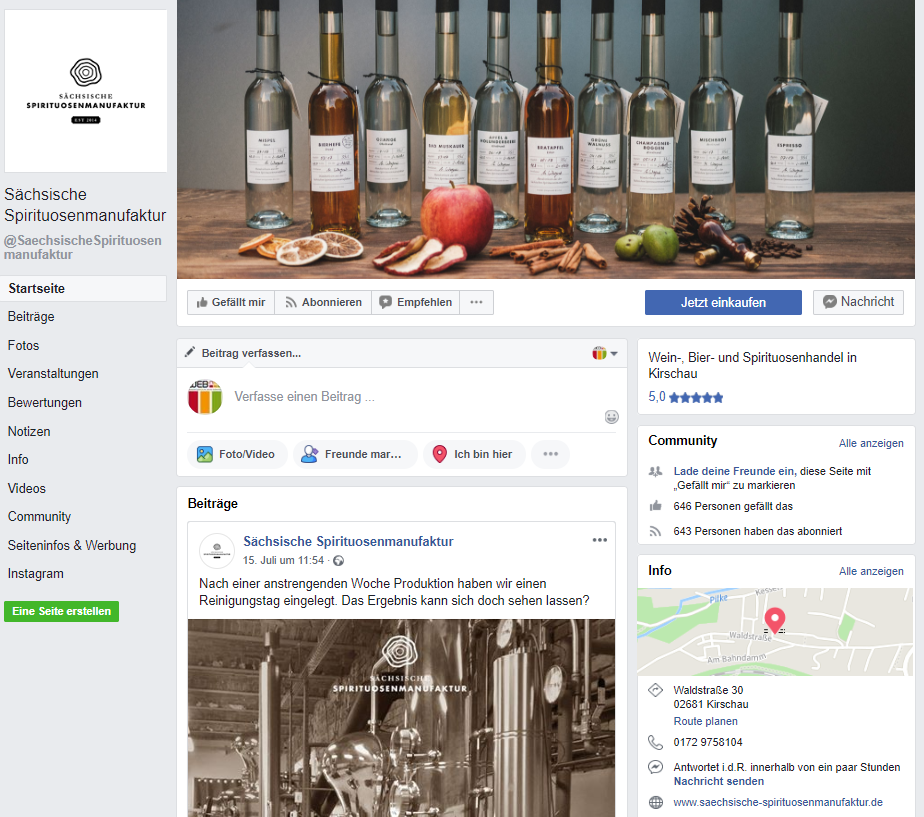
Task: Click the Verfasse einen Beitrag text field
Action: 305,397
